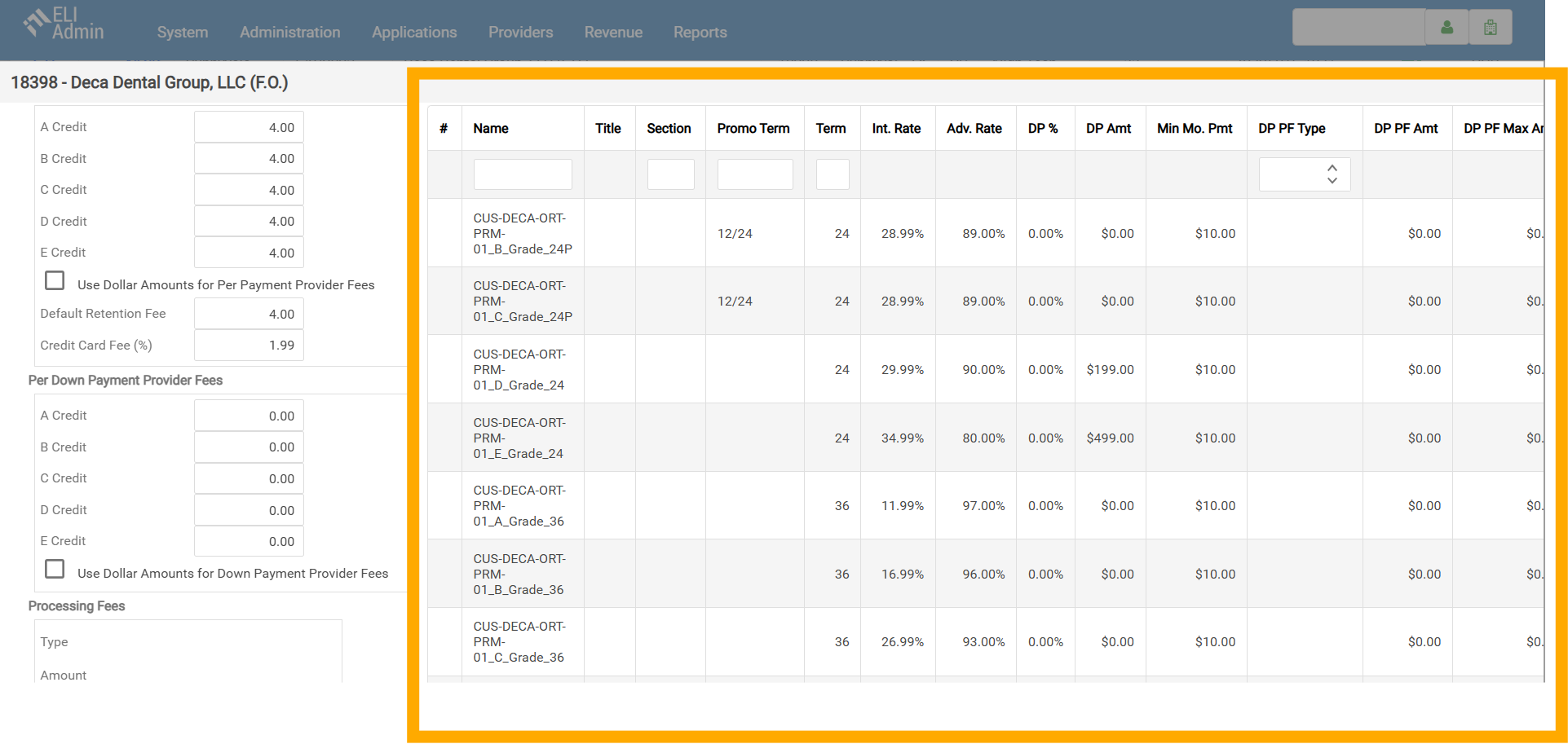Sort table by Adv. Rate column header

tap(974, 129)
